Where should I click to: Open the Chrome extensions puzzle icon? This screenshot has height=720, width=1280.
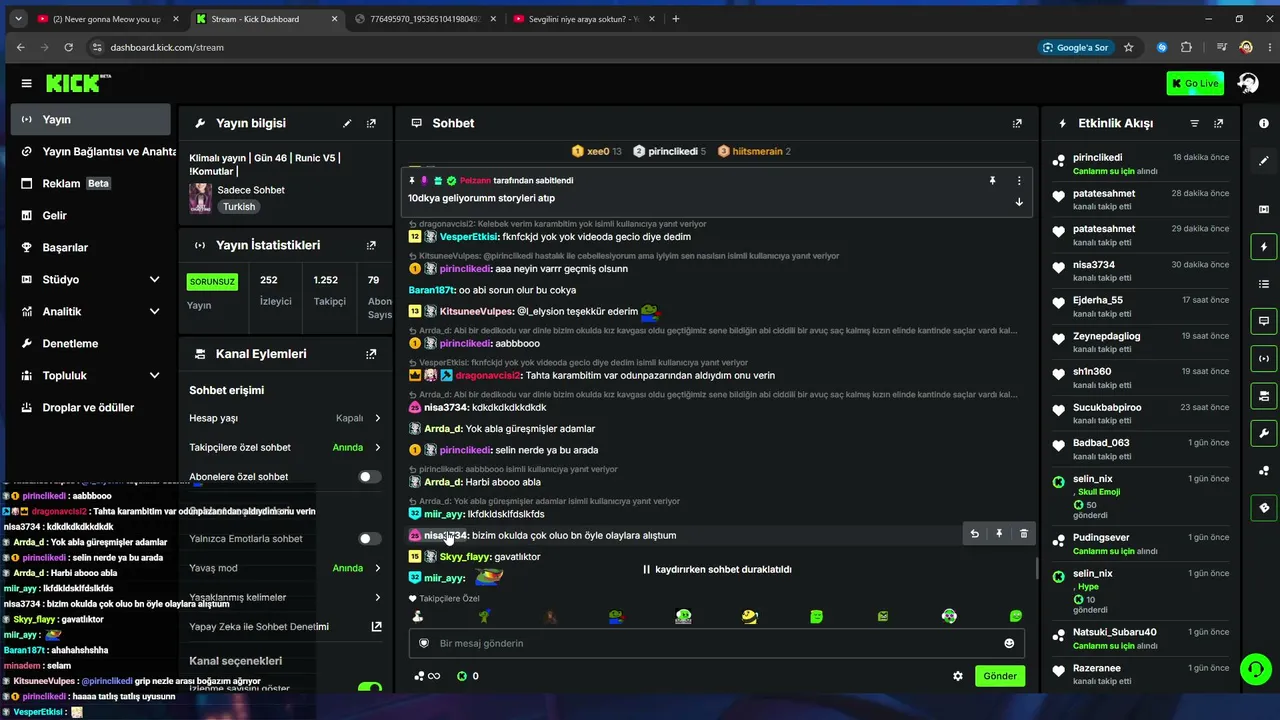point(1186,47)
